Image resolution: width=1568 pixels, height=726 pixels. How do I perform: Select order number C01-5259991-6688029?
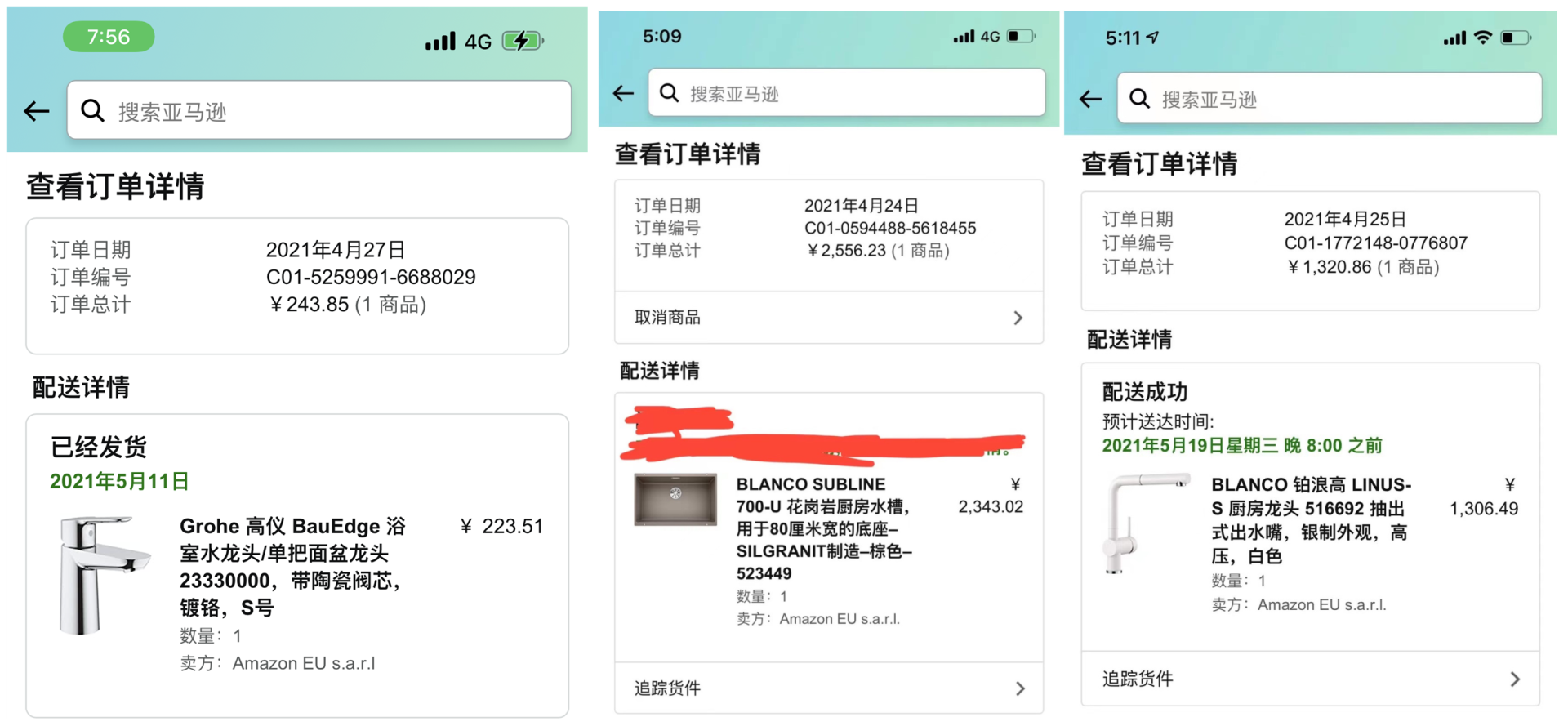371,277
